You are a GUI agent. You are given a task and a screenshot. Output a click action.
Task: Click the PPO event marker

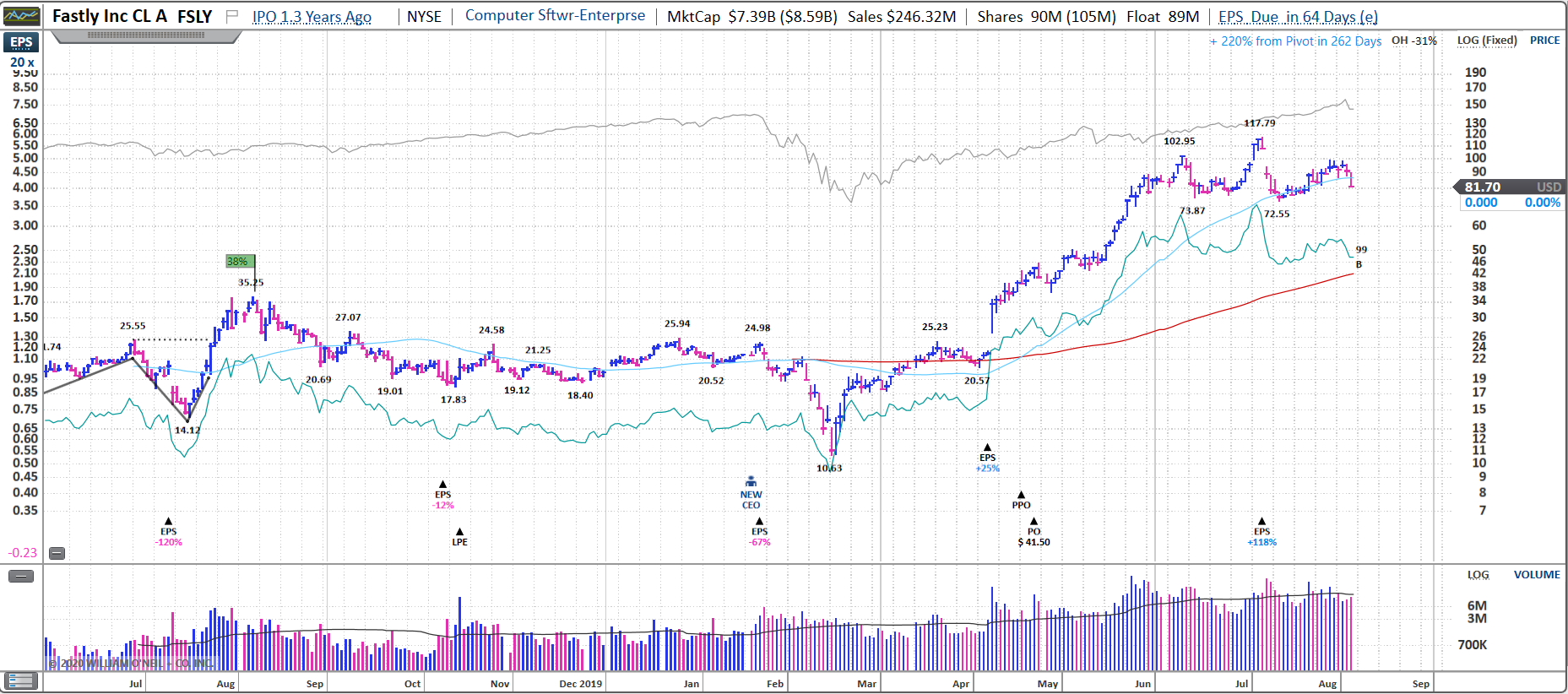click(x=1021, y=500)
